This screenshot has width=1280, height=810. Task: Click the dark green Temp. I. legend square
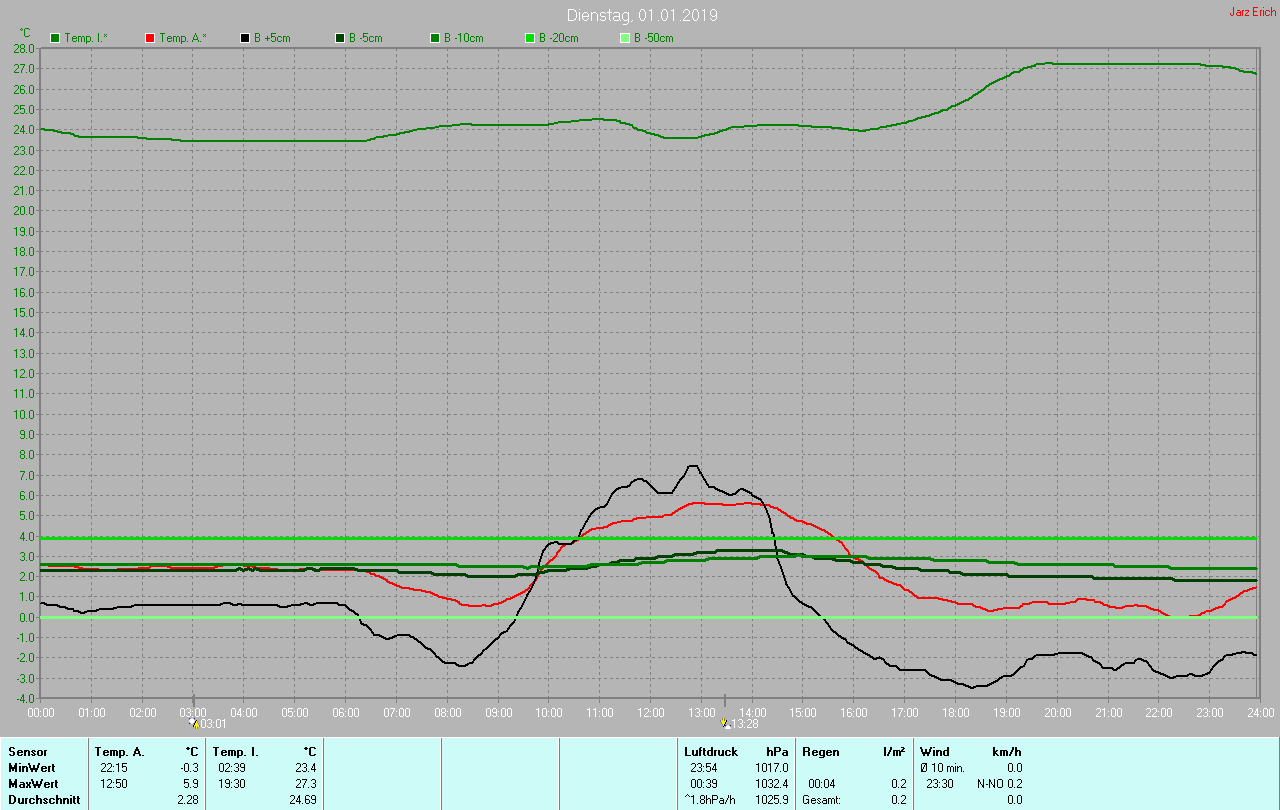(x=55, y=38)
